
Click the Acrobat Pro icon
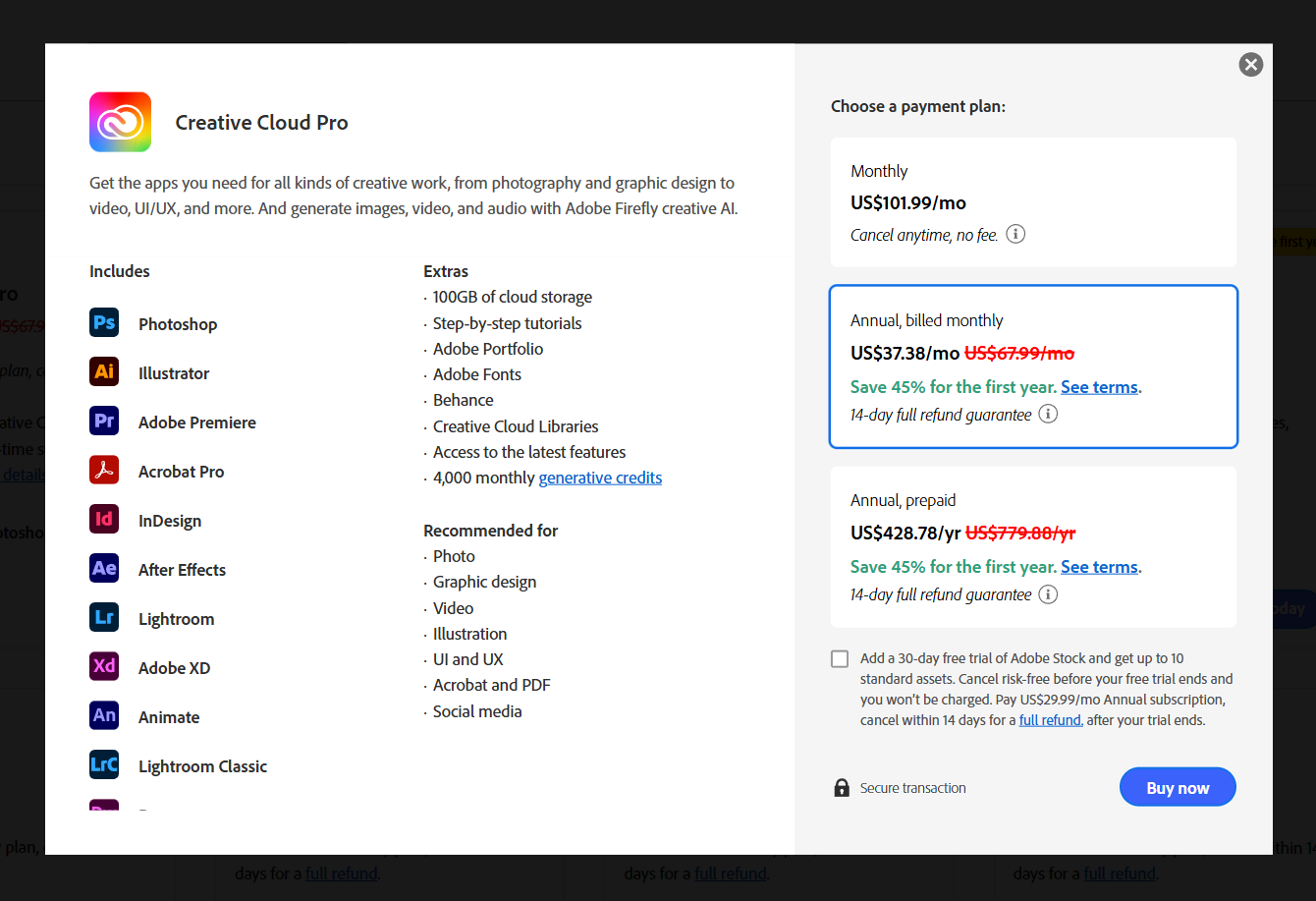click(104, 470)
